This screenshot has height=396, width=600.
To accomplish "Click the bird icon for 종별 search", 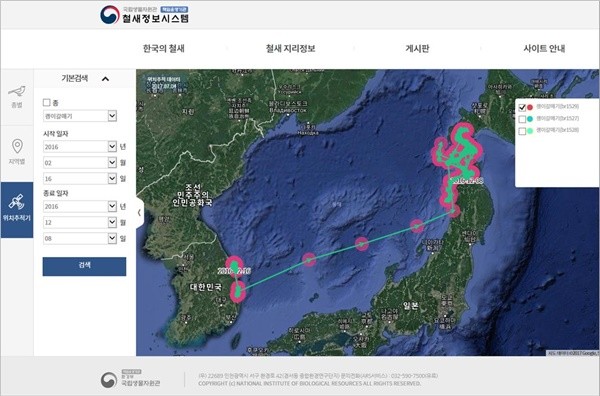I will coord(16,92).
